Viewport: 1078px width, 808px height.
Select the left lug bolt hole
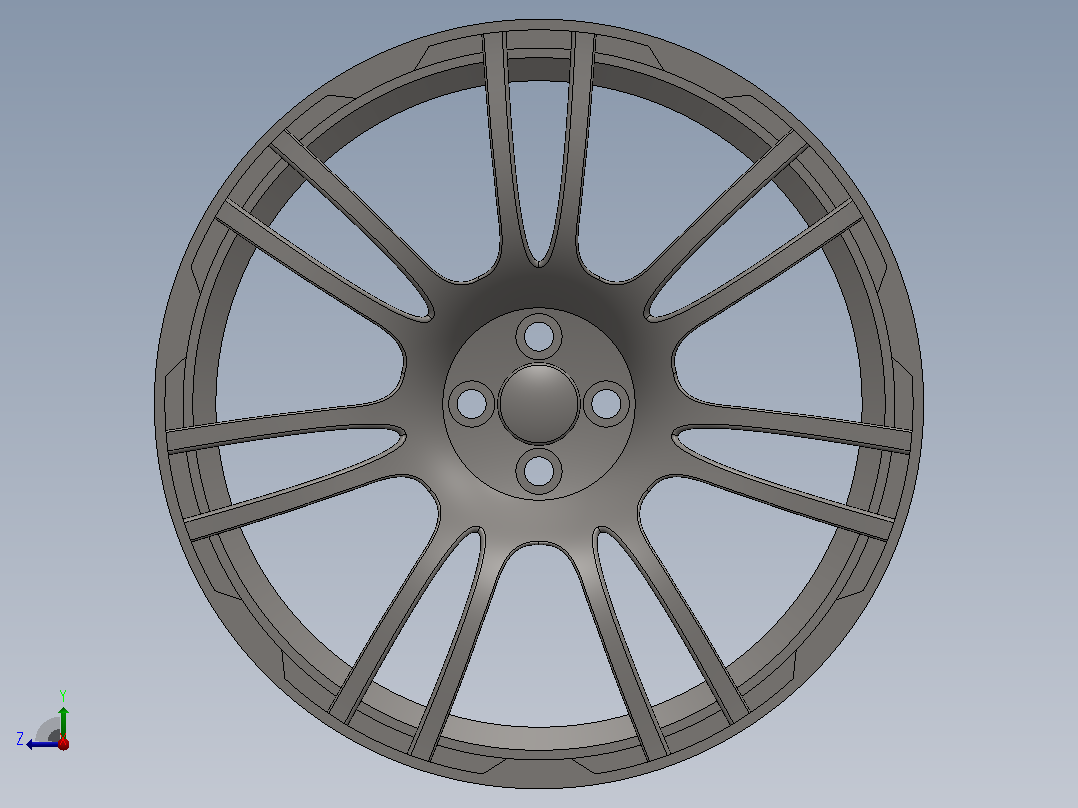click(472, 404)
